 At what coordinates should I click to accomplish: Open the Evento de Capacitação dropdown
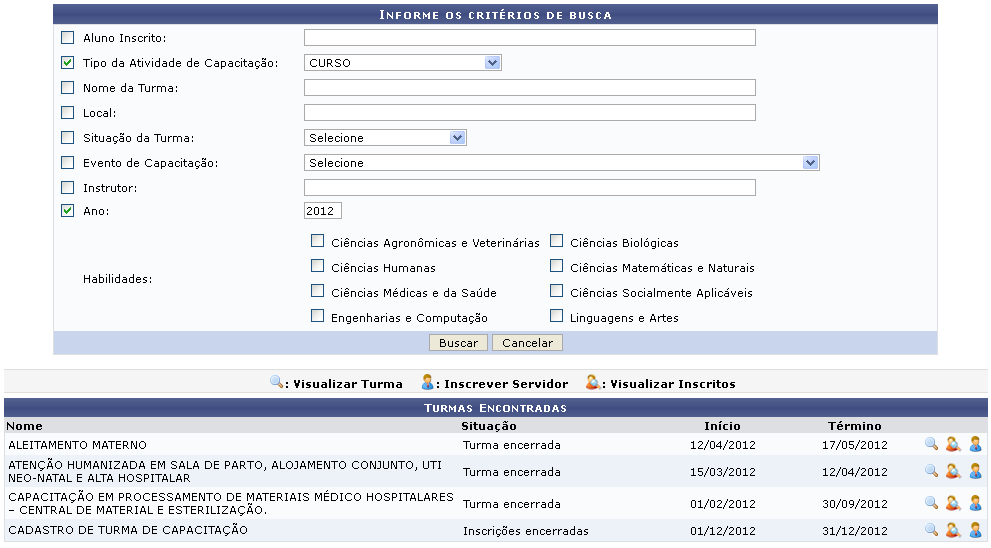click(x=561, y=163)
